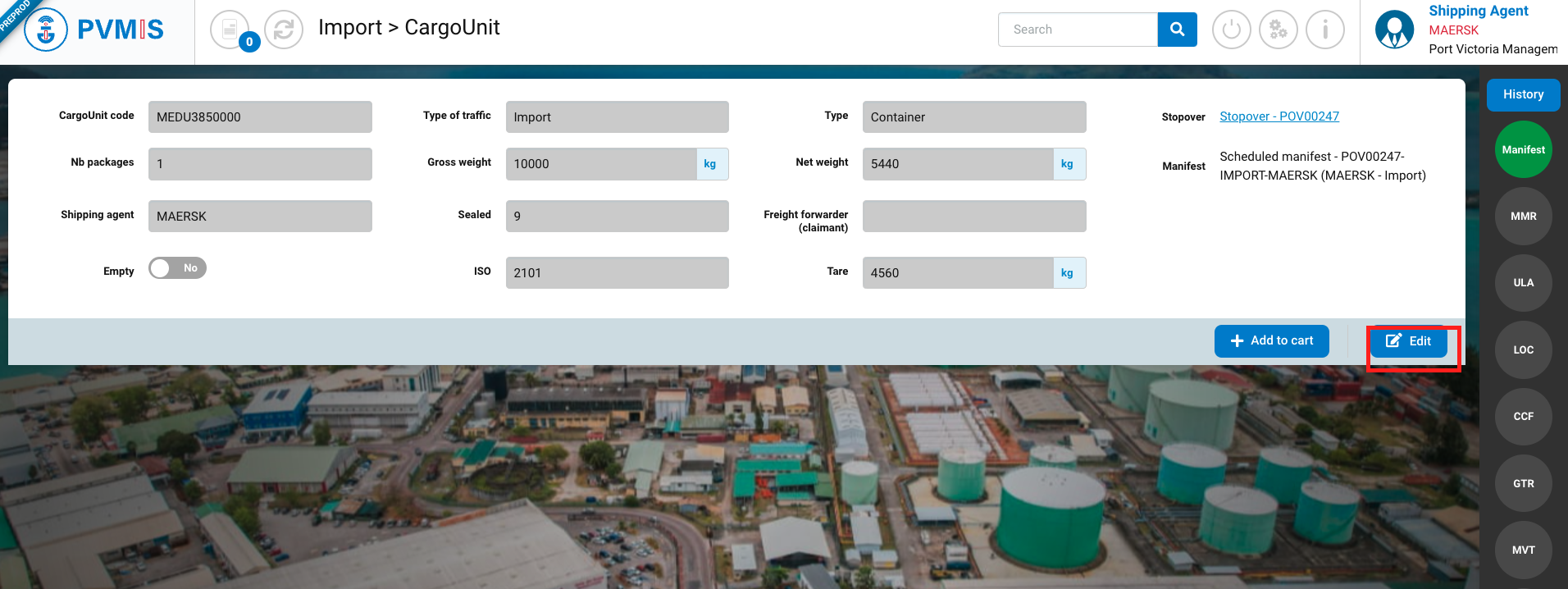Click the PVMIS anchor logo
The height and width of the screenshot is (589, 1568).
(x=46, y=30)
